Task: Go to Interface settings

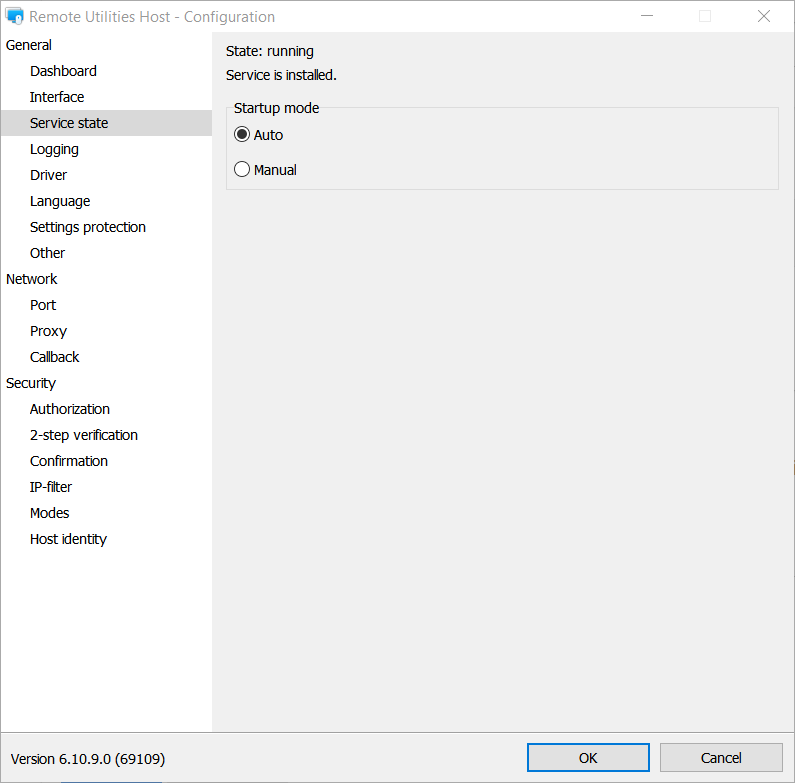Action: coord(57,97)
